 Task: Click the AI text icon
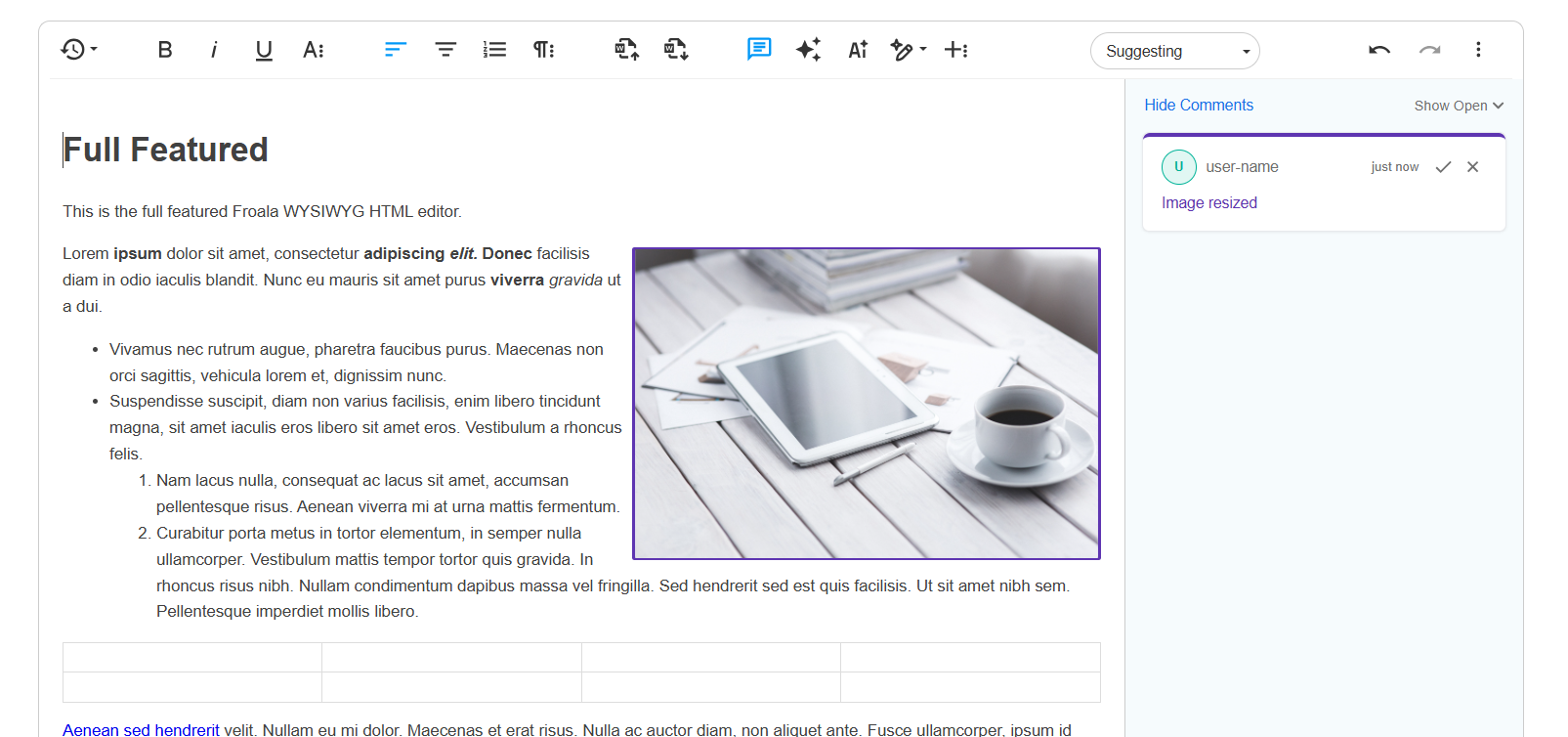tap(858, 50)
